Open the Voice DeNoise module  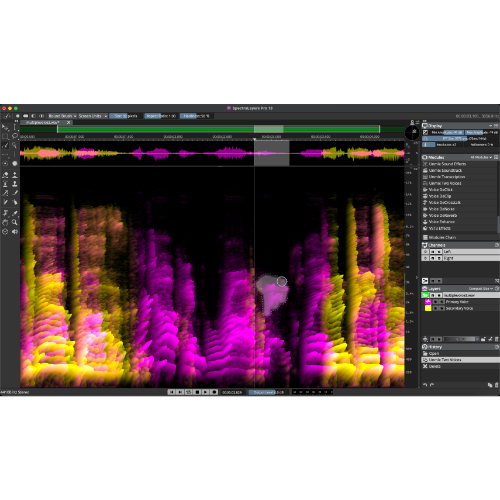point(459,209)
